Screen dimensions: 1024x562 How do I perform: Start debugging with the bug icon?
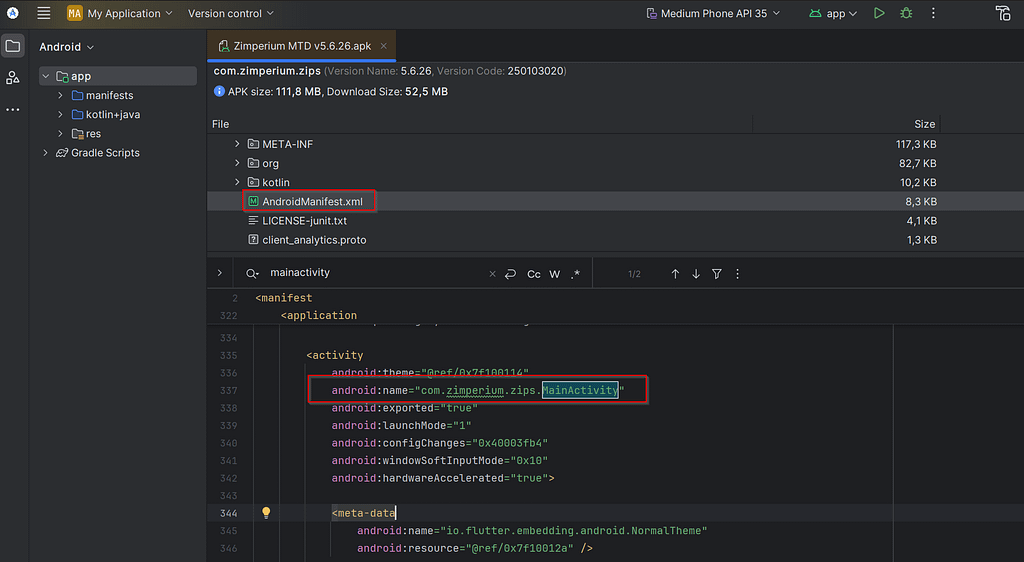(x=906, y=13)
